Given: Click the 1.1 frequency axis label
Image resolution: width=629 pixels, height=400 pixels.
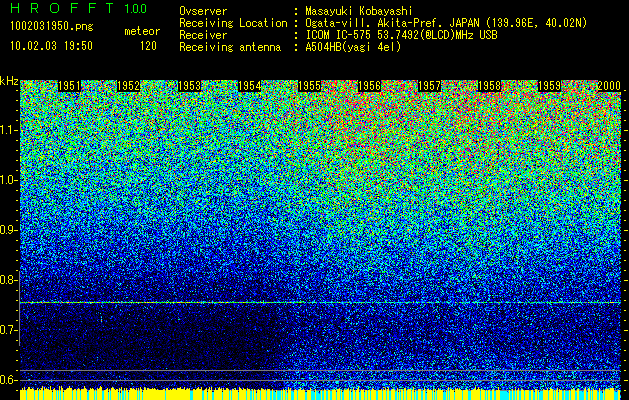Looking at the screenshot, I should [8, 130].
